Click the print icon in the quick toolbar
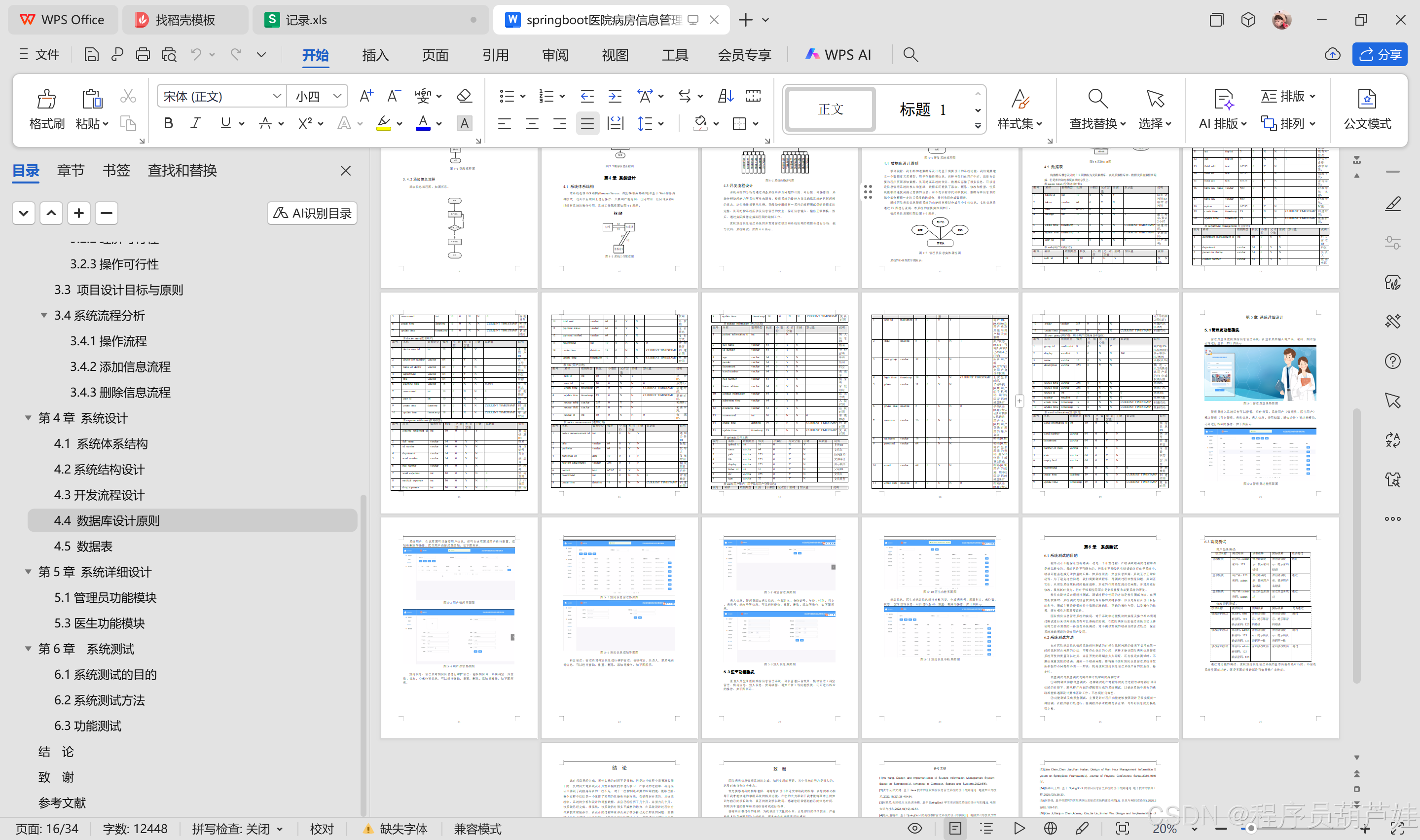The image size is (1420, 840). [x=143, y=54]
